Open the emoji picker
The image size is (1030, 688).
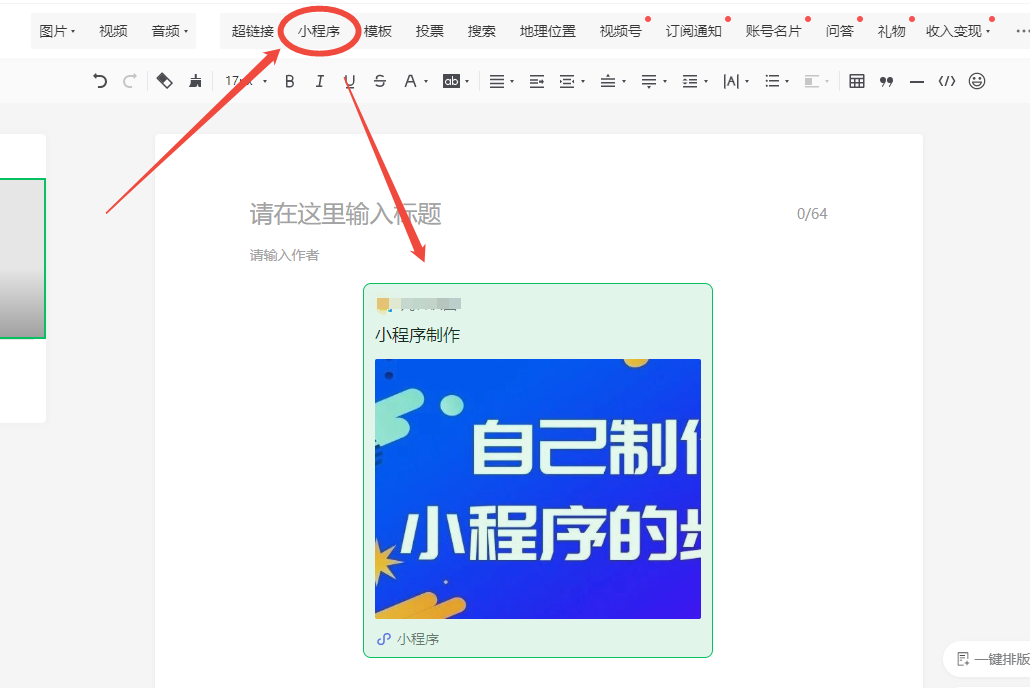(x=977, y=81)
